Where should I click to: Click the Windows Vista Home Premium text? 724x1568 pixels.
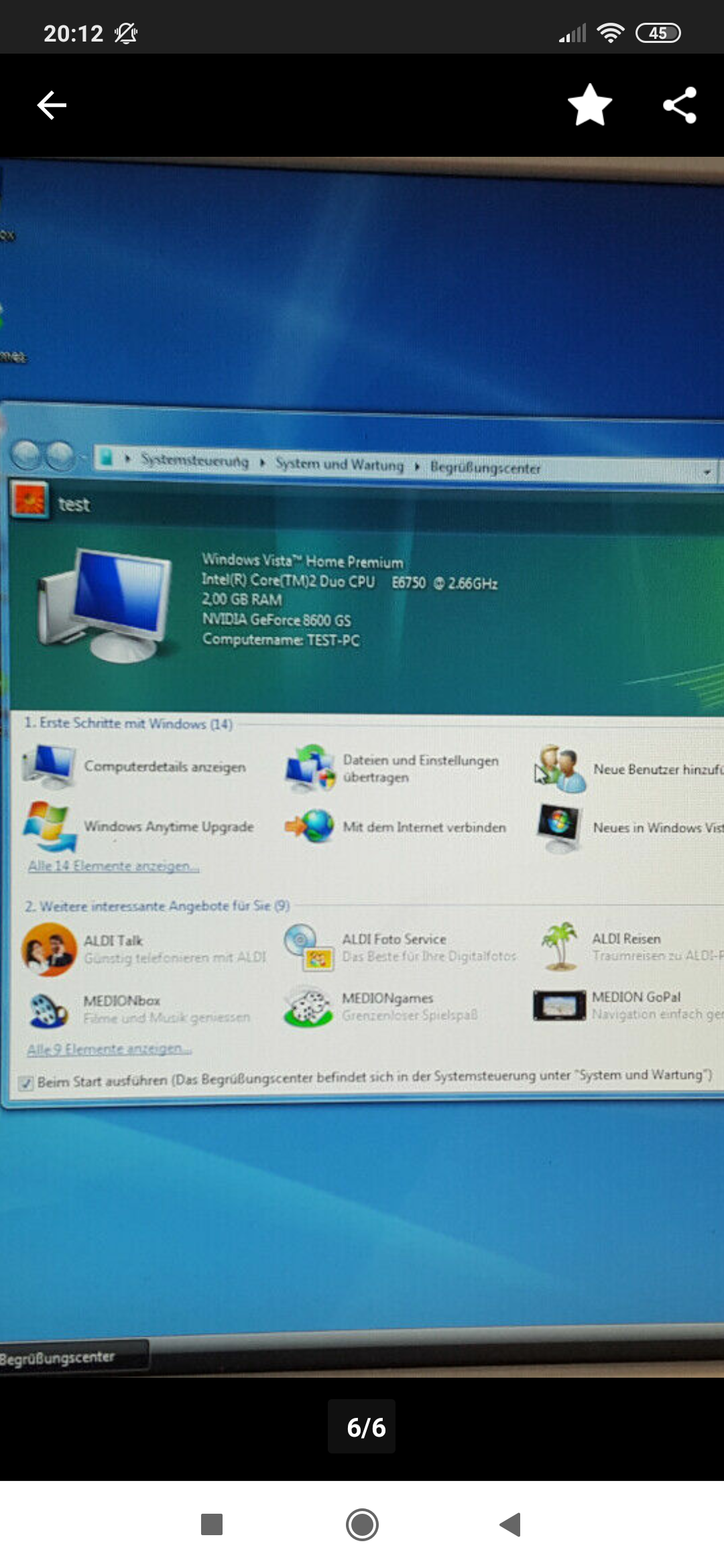point(302,561)
